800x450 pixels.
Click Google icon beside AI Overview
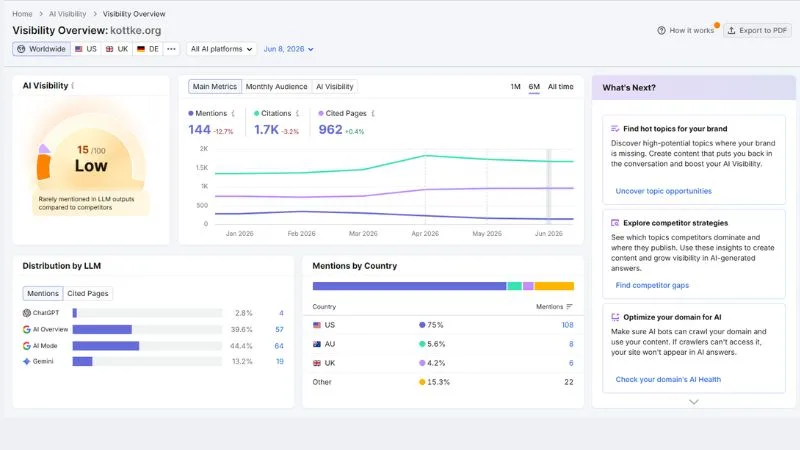(27, 330)
